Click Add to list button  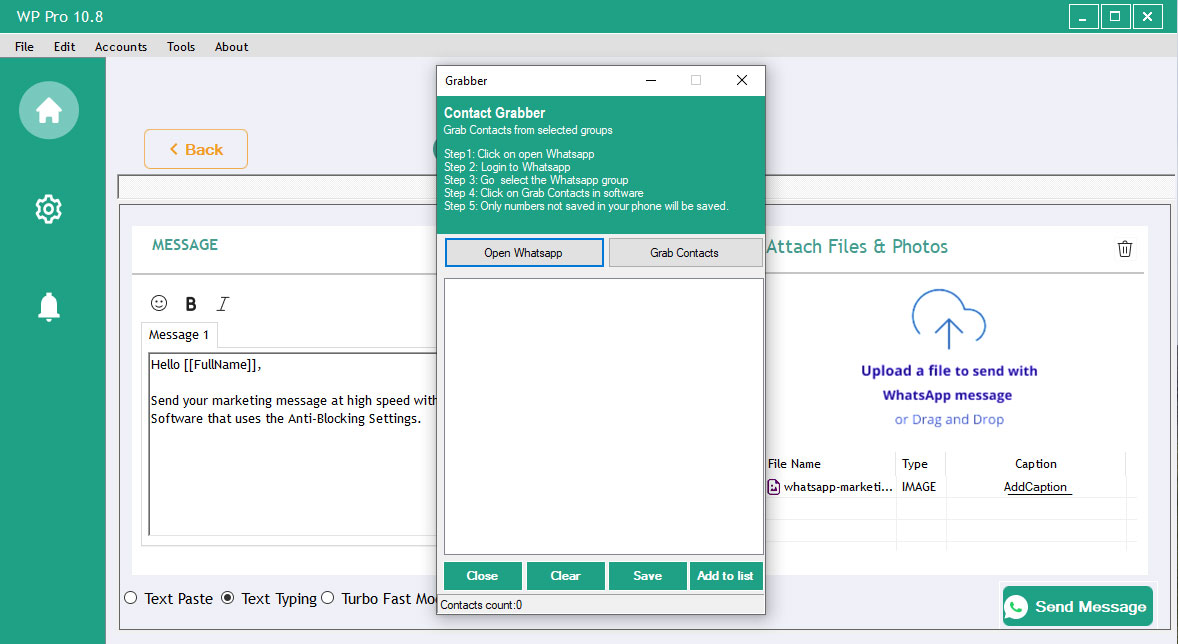(726, 576)
